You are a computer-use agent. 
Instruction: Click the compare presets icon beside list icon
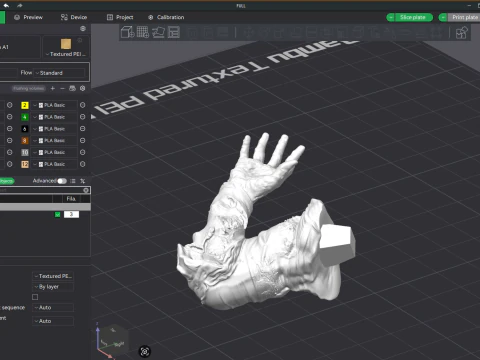(x=83, y=181)
